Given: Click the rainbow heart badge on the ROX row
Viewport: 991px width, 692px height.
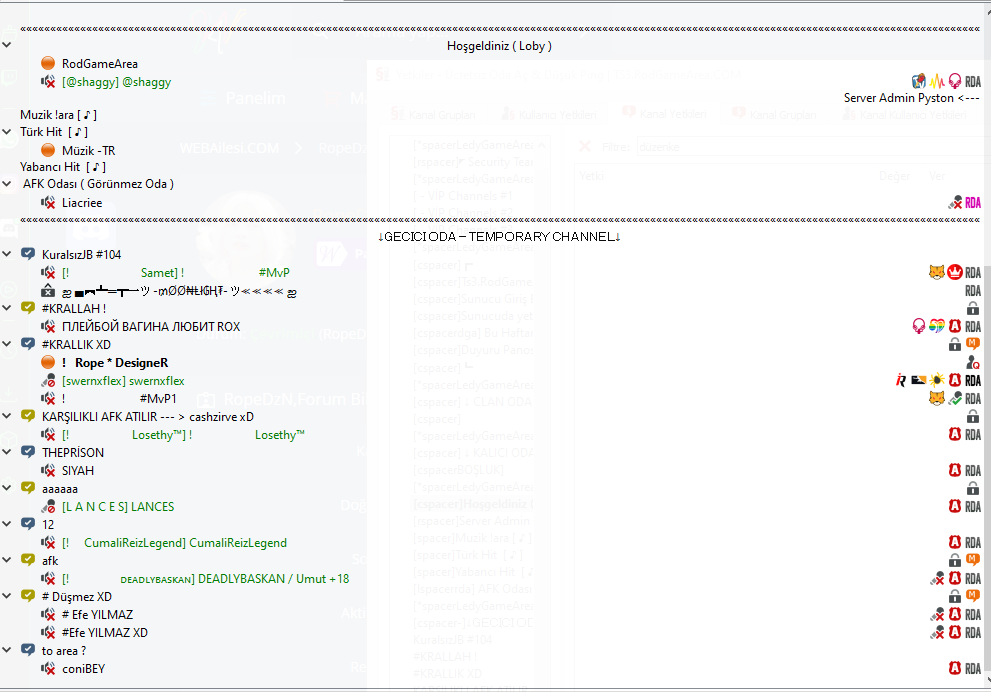Looking at the screenshot, I should pos(937,326).
